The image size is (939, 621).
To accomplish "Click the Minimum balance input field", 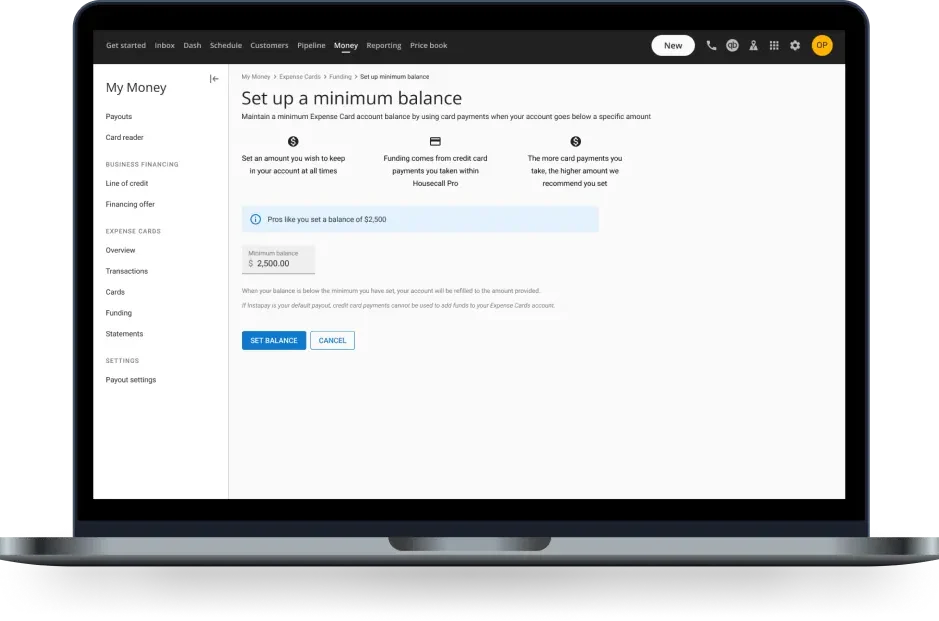I will click(277, 262).
